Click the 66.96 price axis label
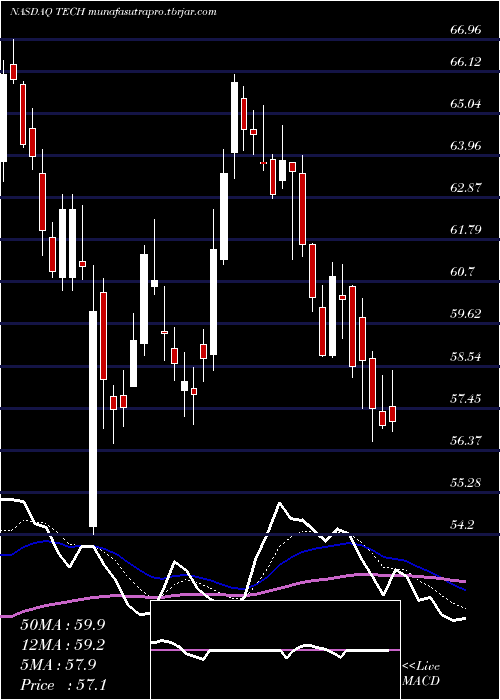This screenshot has width=500, height=700. [x=466, y=30]
